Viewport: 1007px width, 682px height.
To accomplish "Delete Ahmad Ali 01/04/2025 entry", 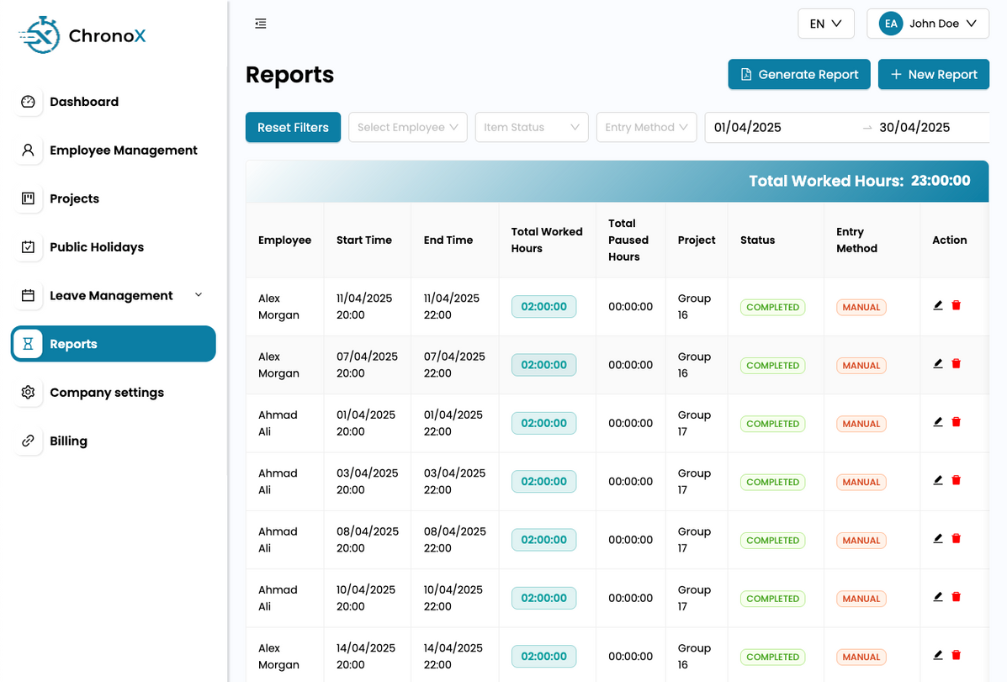I will point(956,423).
